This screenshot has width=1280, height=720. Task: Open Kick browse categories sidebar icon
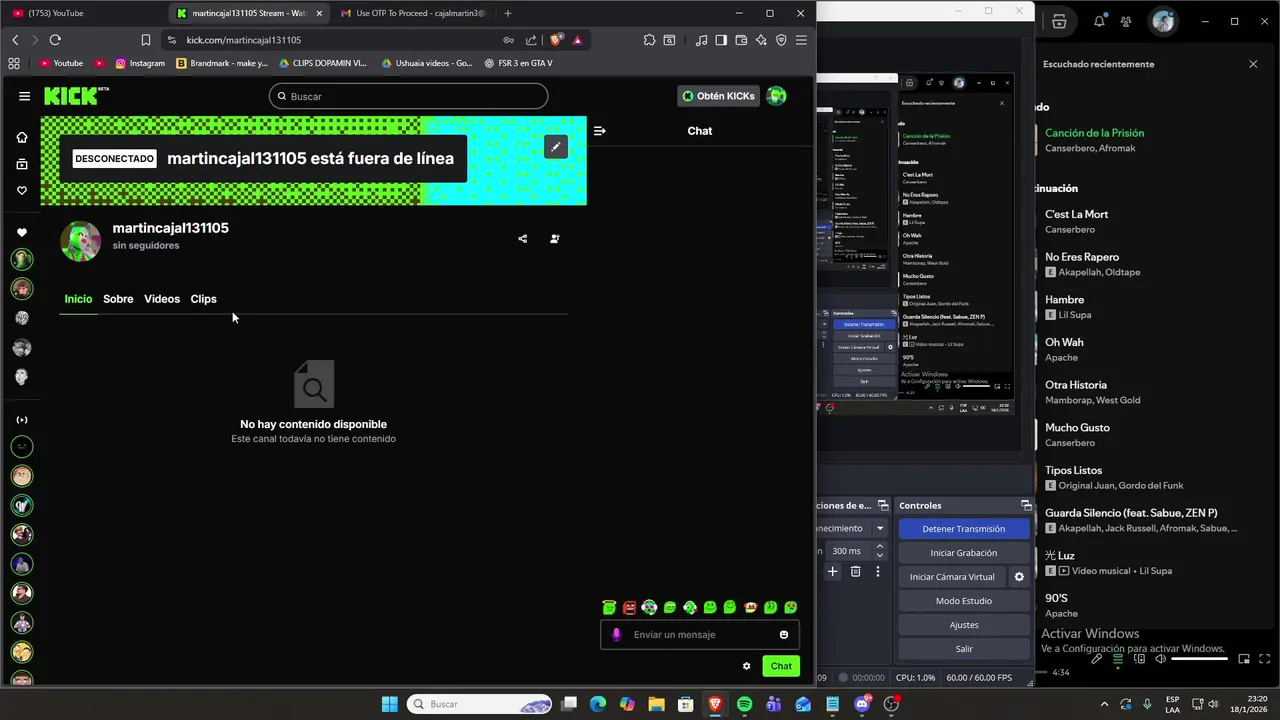point(22,164)
